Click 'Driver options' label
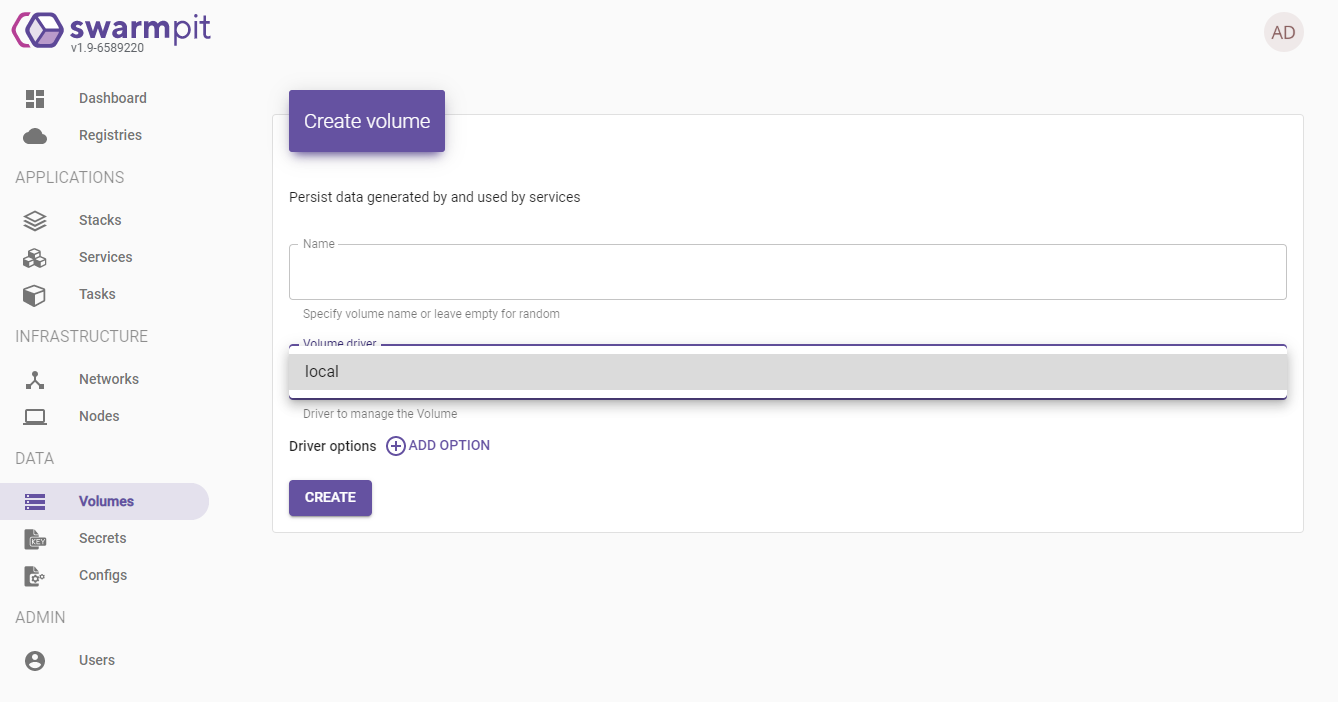This screenshot has height=702, width=1338. pyautogui.click(x=333, y=446)
